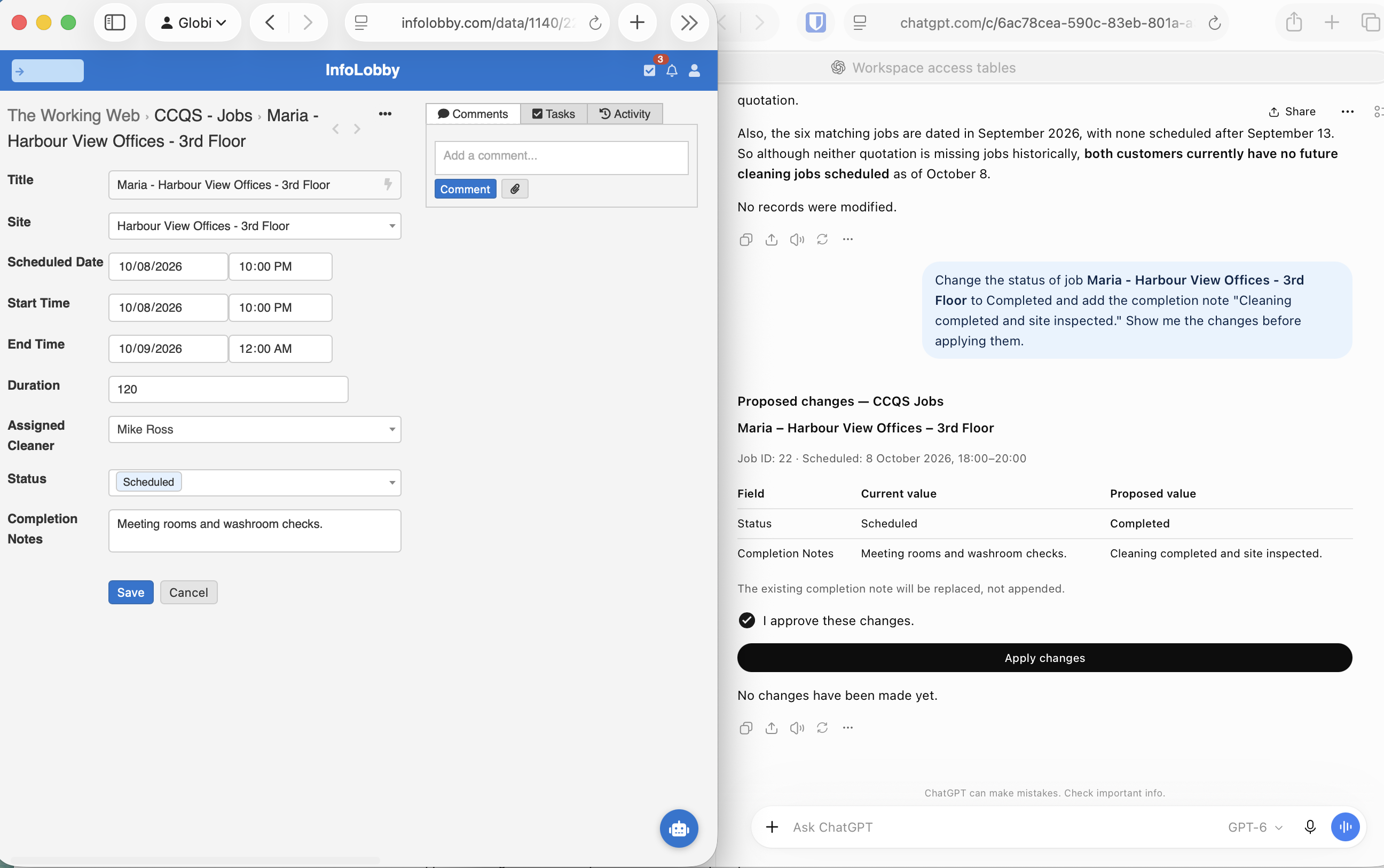
Task: Add attachment with plus in Ask ChatGPT bar
Action: 772,827
